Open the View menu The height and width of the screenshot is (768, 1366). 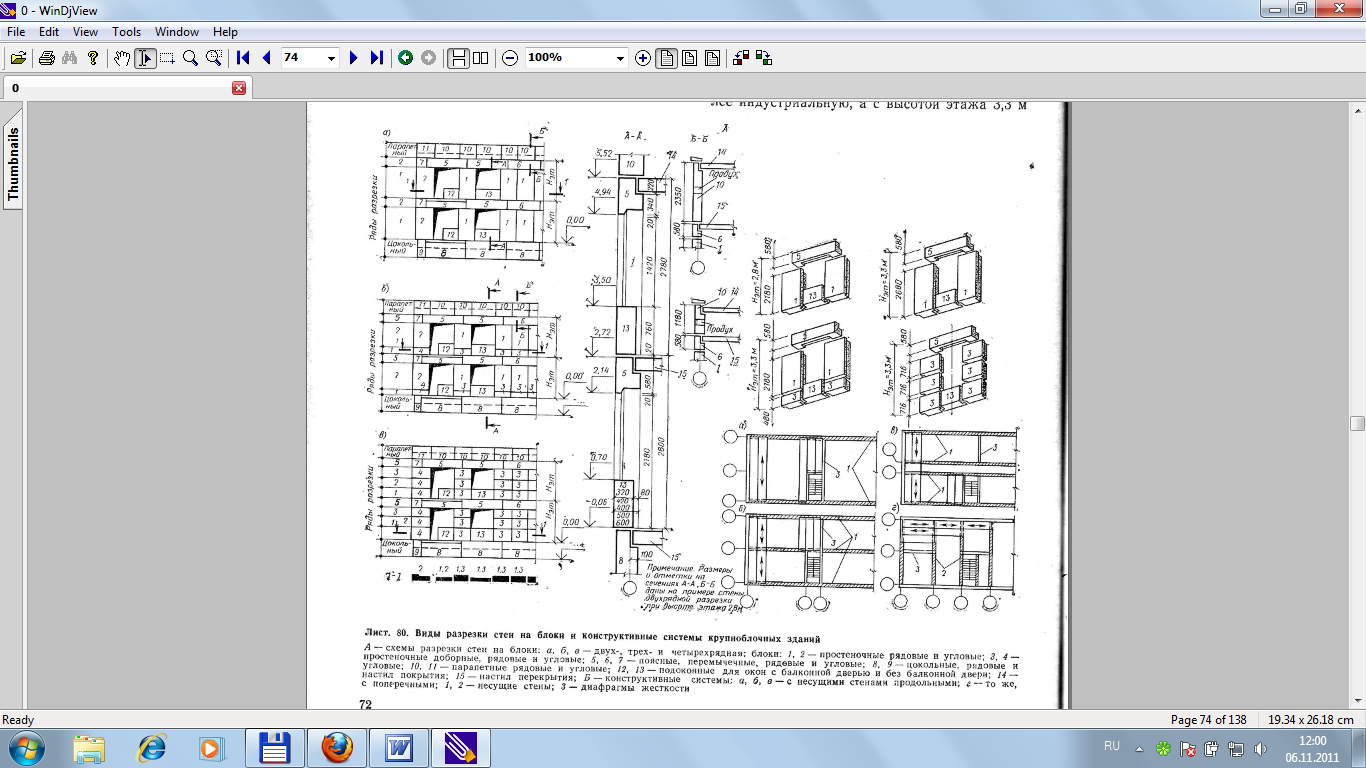(85, 32)
